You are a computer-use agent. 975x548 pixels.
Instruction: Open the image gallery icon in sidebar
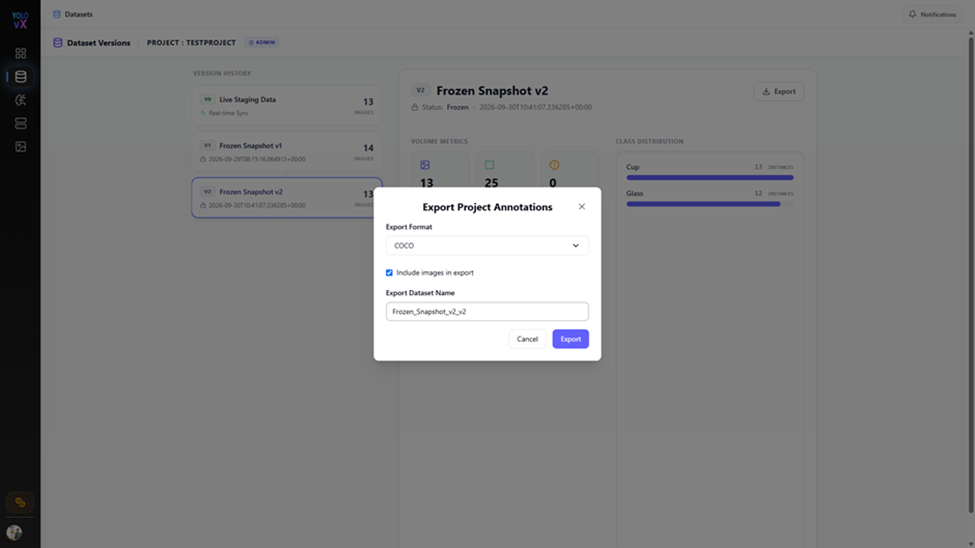click(21, 147)
